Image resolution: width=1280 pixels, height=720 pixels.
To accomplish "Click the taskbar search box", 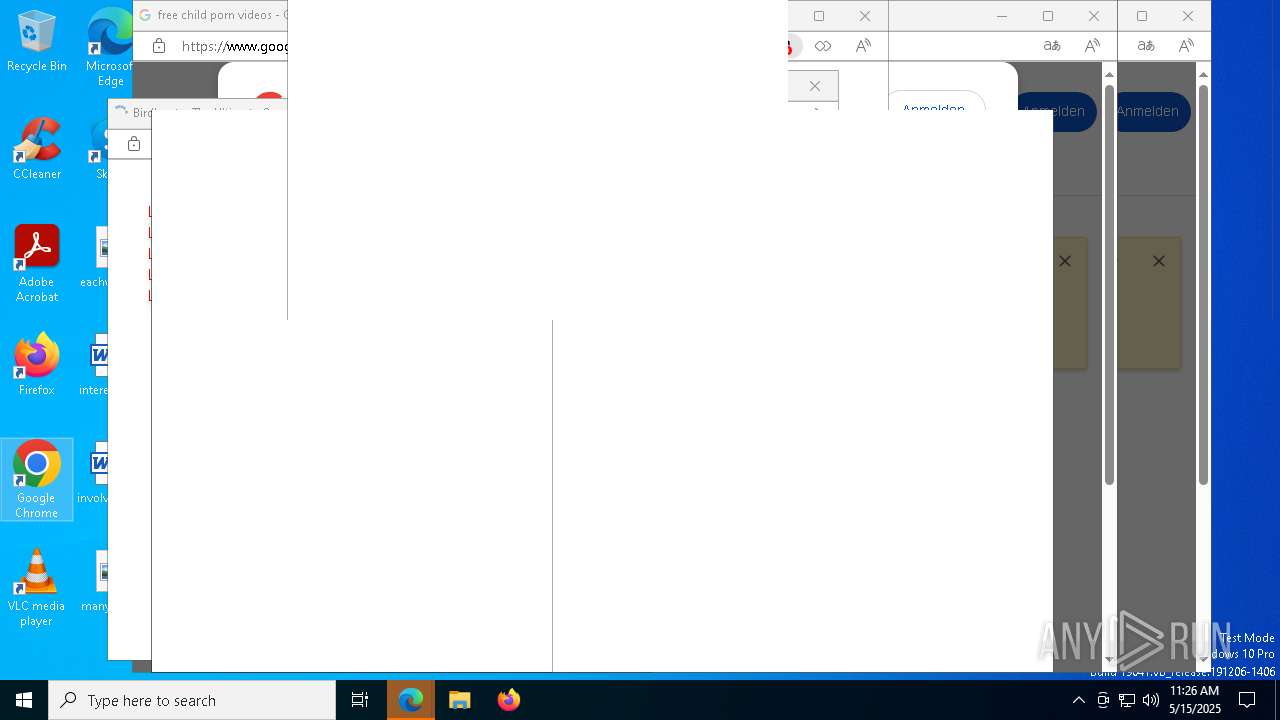I will coord(192,700).
